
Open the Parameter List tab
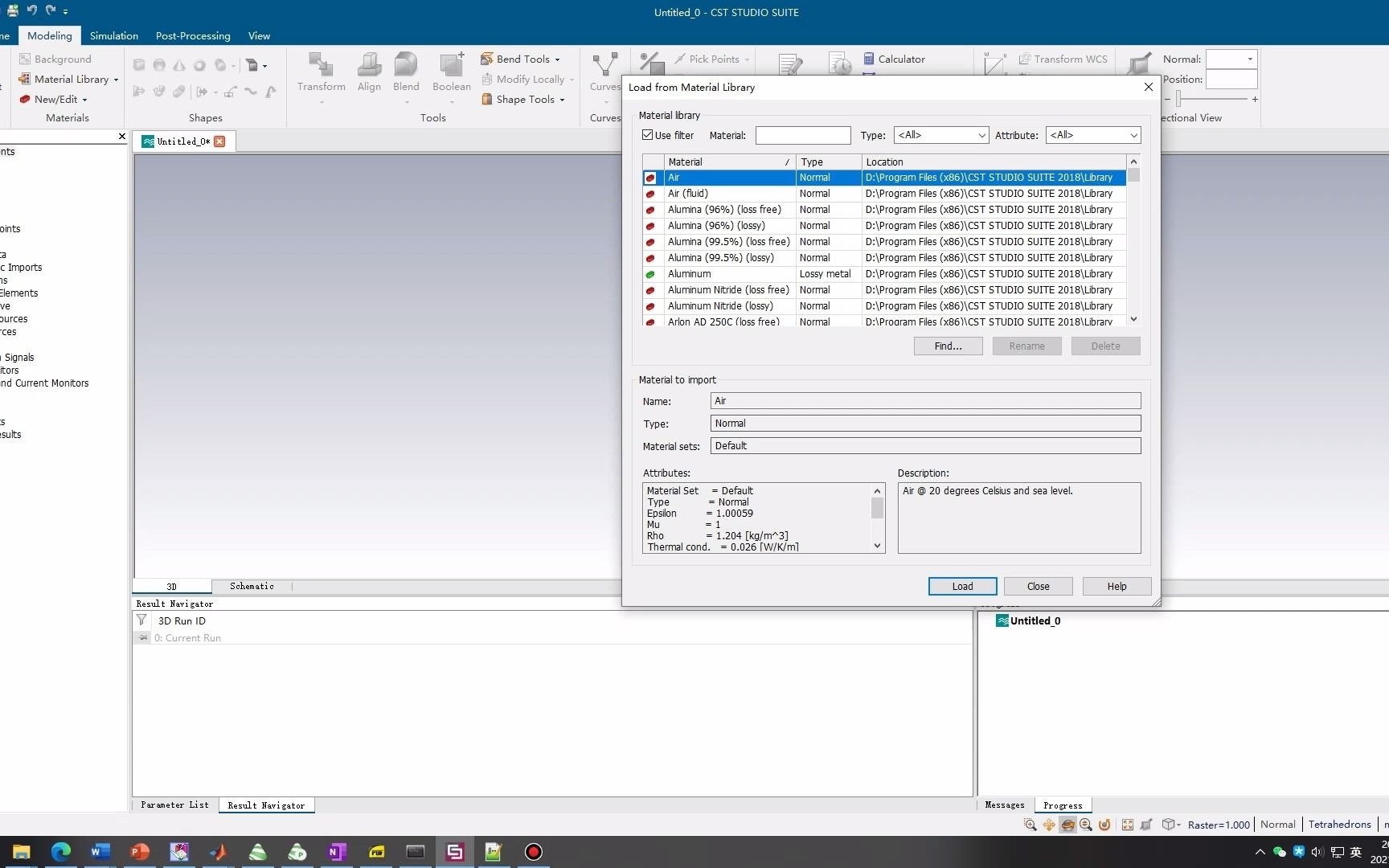click(x=174, y=805)
